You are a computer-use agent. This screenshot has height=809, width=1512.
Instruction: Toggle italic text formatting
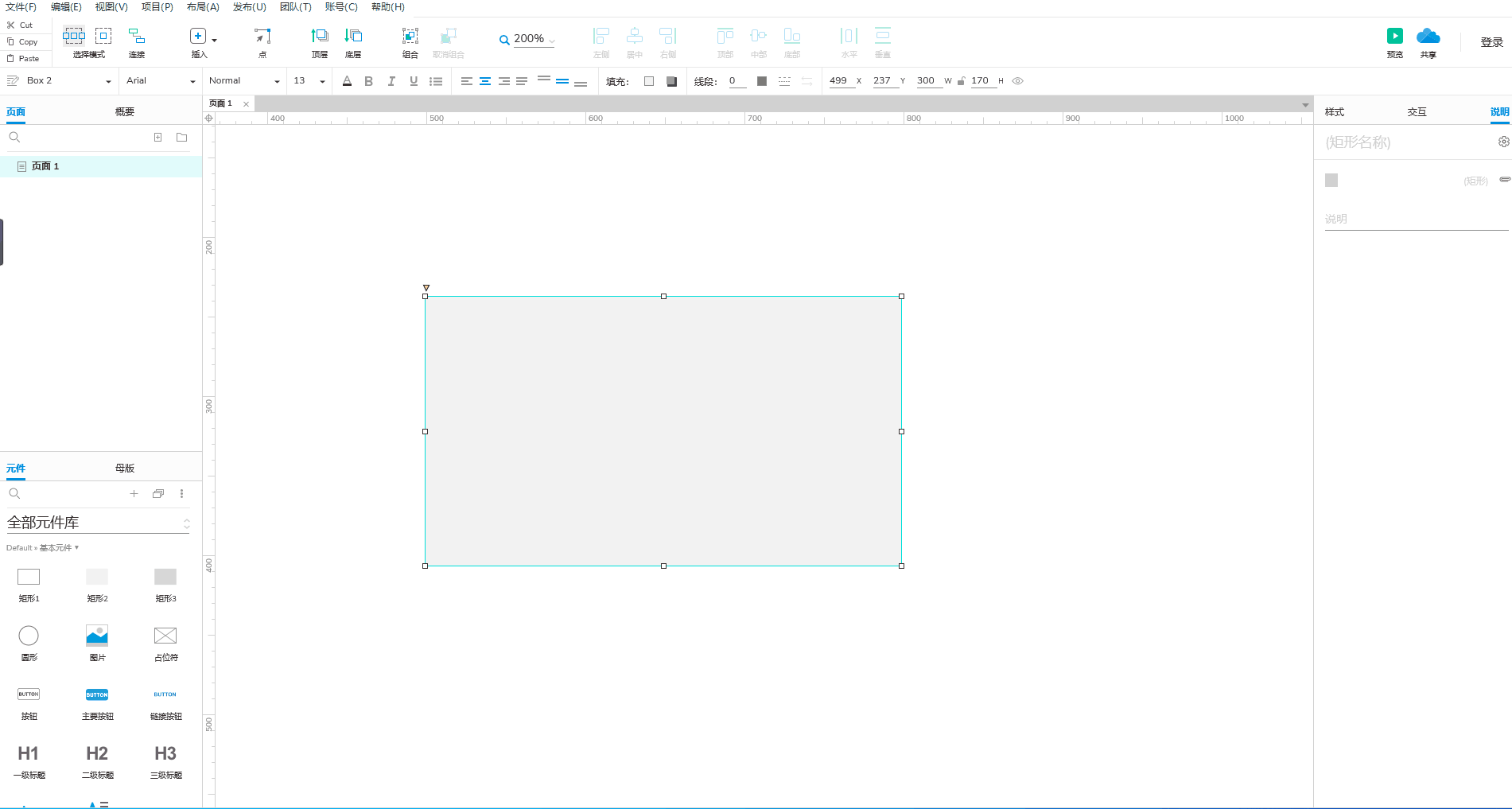[391, 81]
